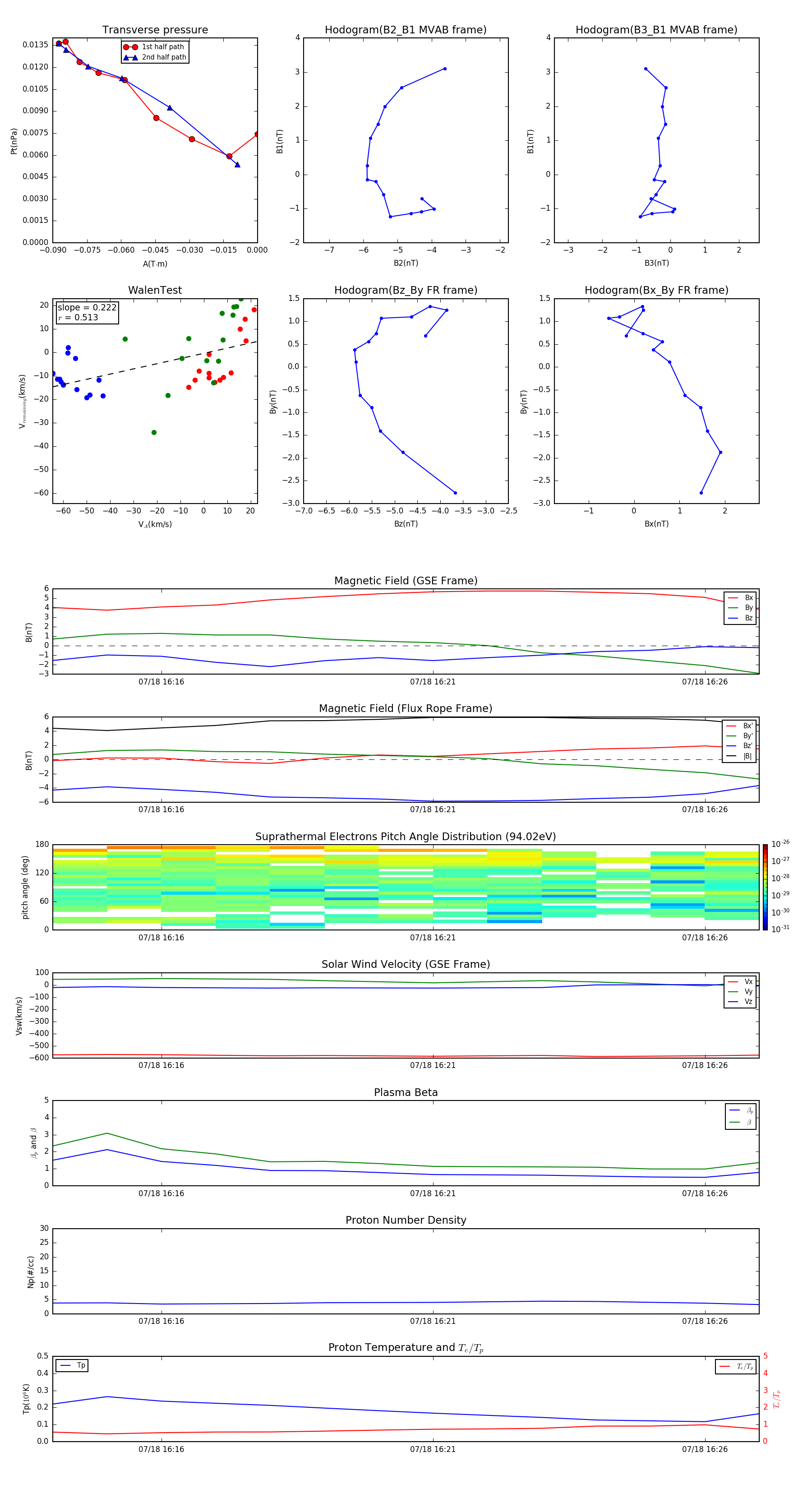This screenshot has height=1489, width=812.
Task: Click 'Magnetic Field (Flux Rope Frame)' title
Action: [x=406, y=709]
